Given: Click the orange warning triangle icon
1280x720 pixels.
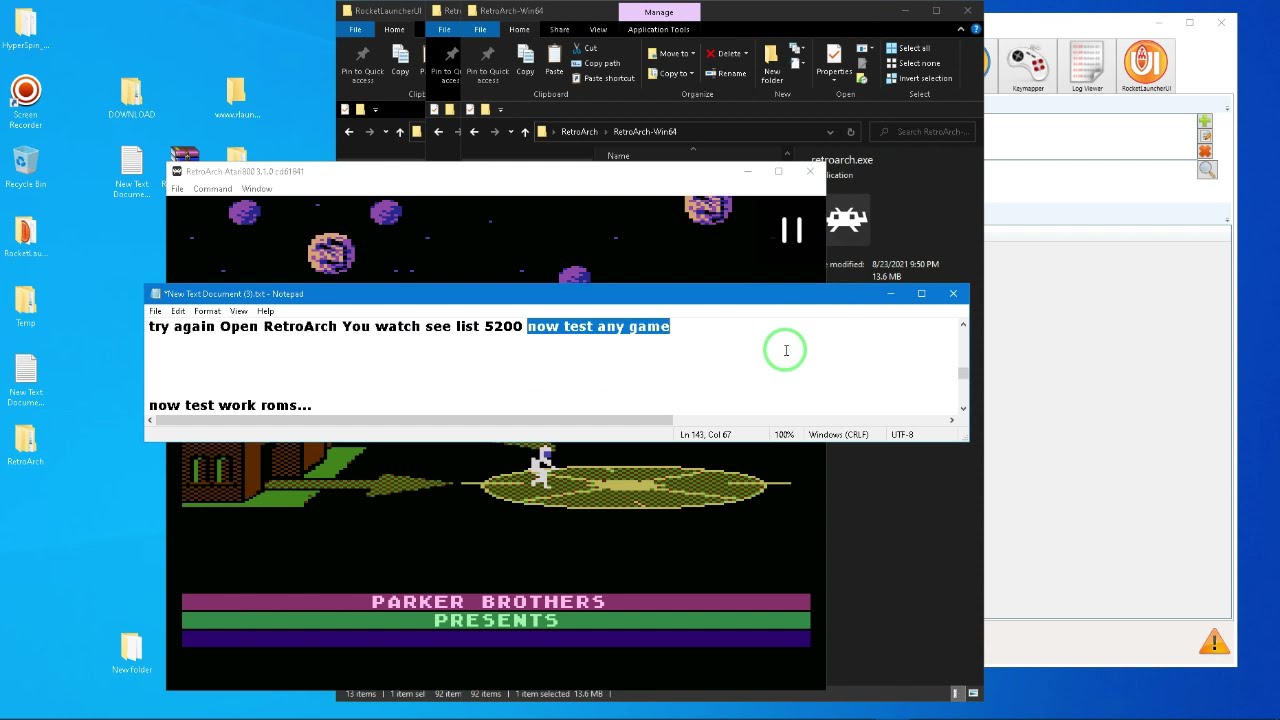Looking at the screenshot, I should (1214, 642).
